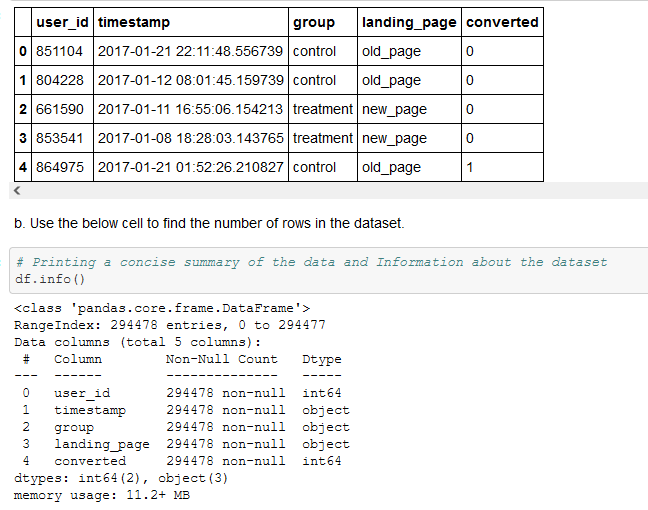
Task: Click timestamp 2017-01-08 18:28:03.143765
Action: (x=191, y=138)
